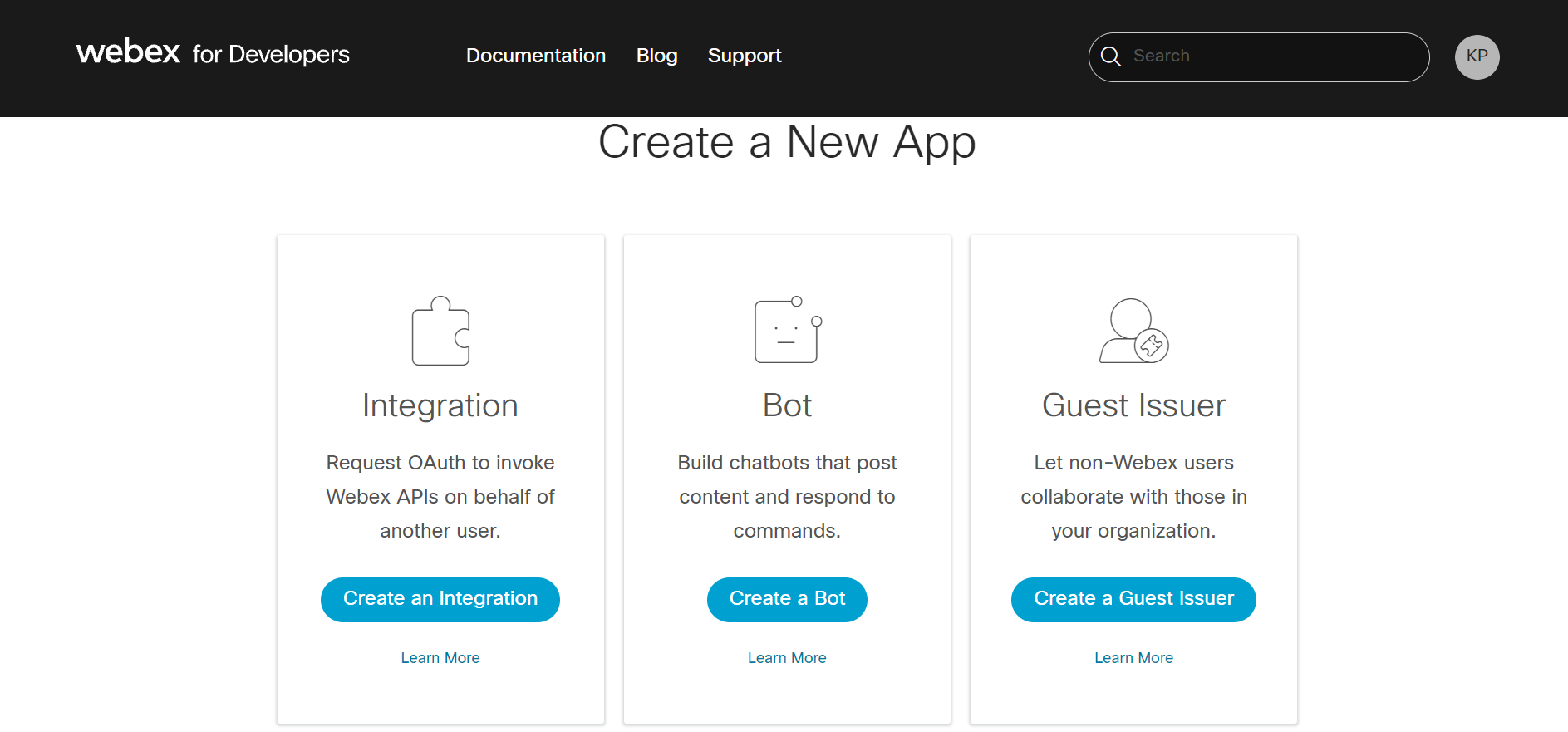Click Create a Bot button
Image resolution: width=1568 pixels, height=732 pixels.
(x=787, y=599)
